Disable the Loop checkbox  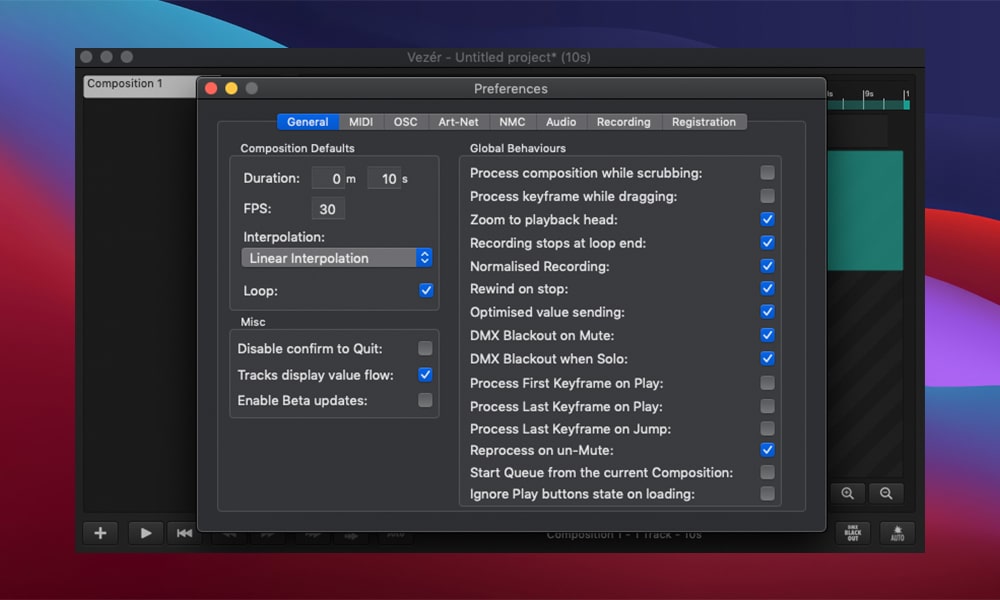(426, 291)
